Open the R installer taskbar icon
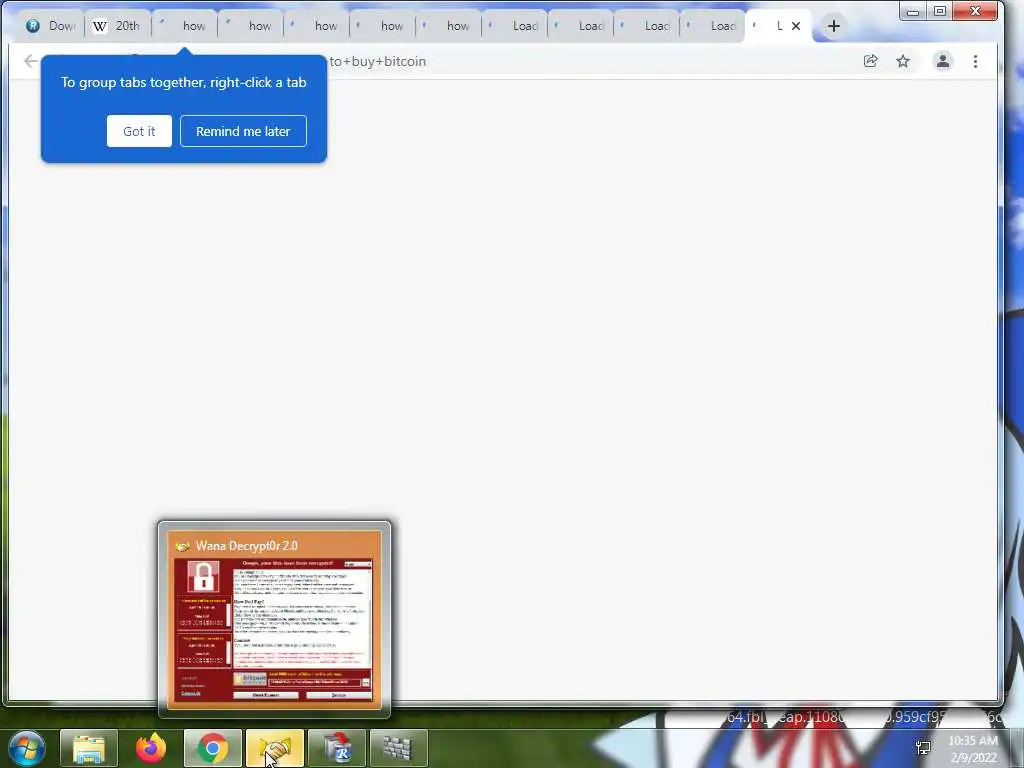Screen dimensions: 1024x768 click(336, 748)
